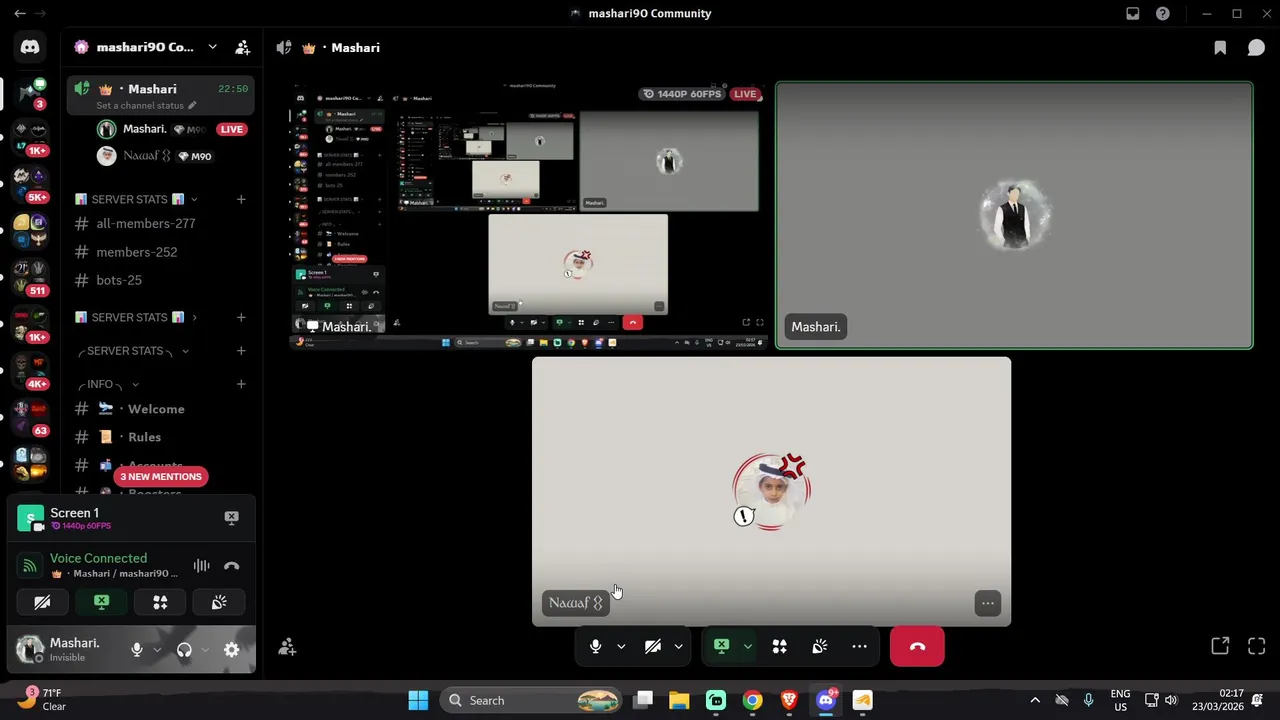Open the server icon with 5K+ badge
Viewport: 1280px width, 720px height.
click(x=30, y=184)
